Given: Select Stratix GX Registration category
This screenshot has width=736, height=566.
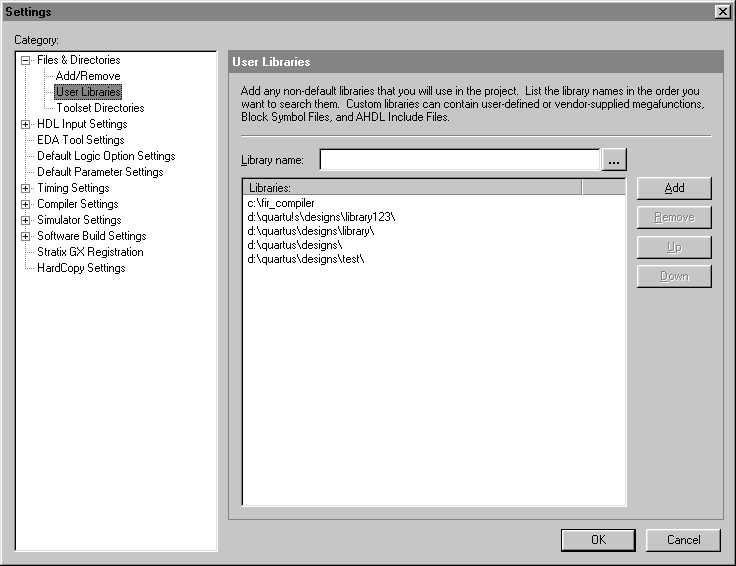Looking at the screenshot, I should coord(90,252).
